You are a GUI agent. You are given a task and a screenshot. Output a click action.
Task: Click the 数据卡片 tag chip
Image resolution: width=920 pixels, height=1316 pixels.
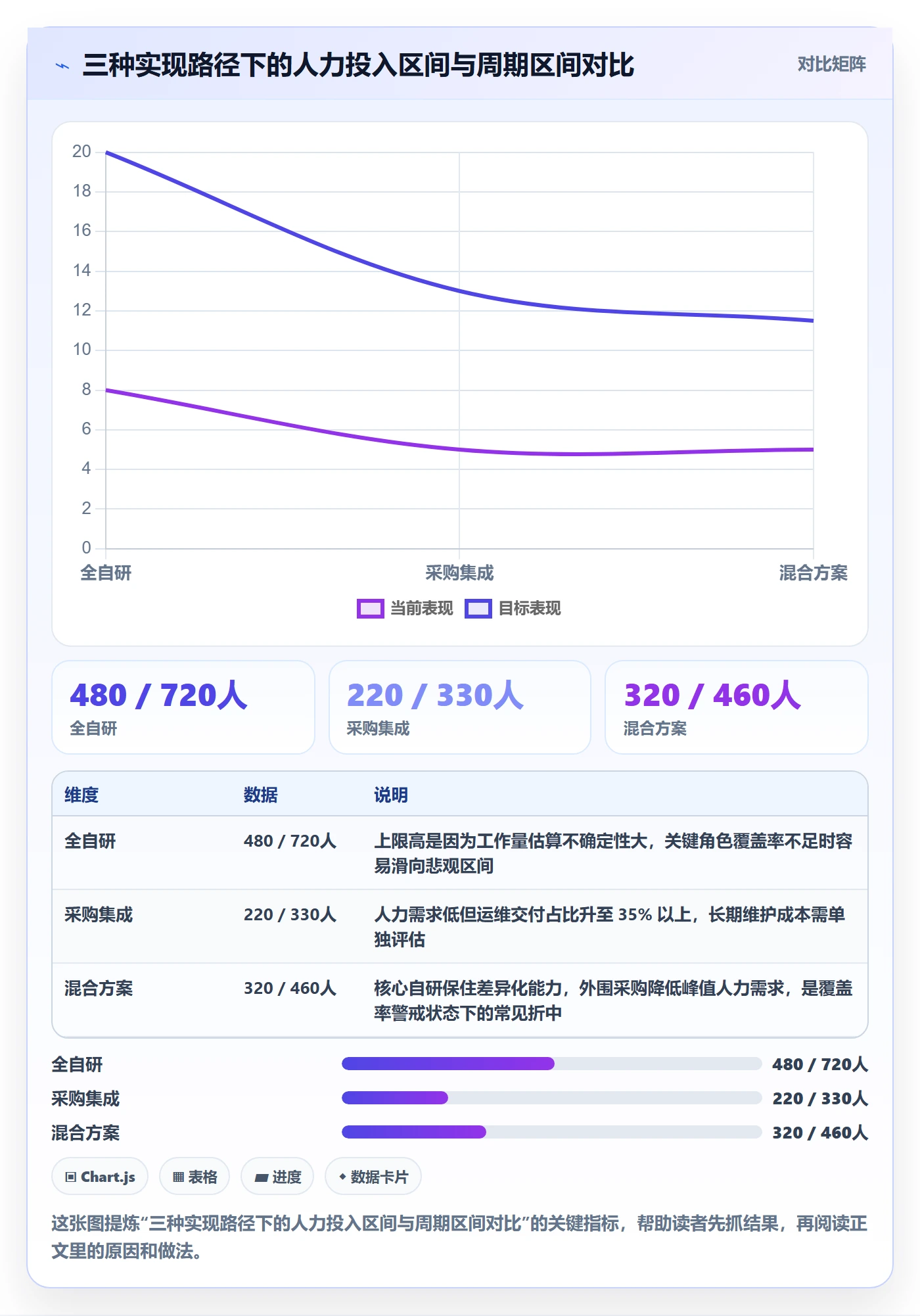click(x=373, y=1177)
